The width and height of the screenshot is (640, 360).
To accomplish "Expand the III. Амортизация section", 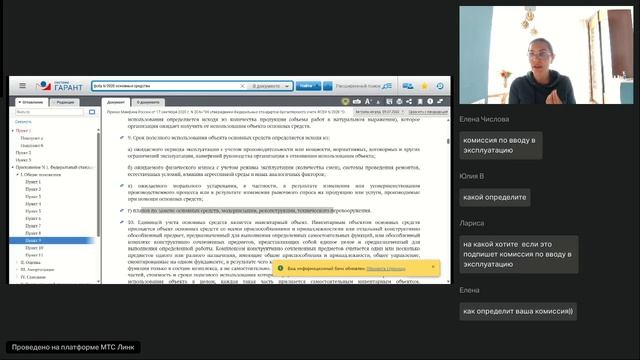I will pyautogui.click(x=18, y=270).
